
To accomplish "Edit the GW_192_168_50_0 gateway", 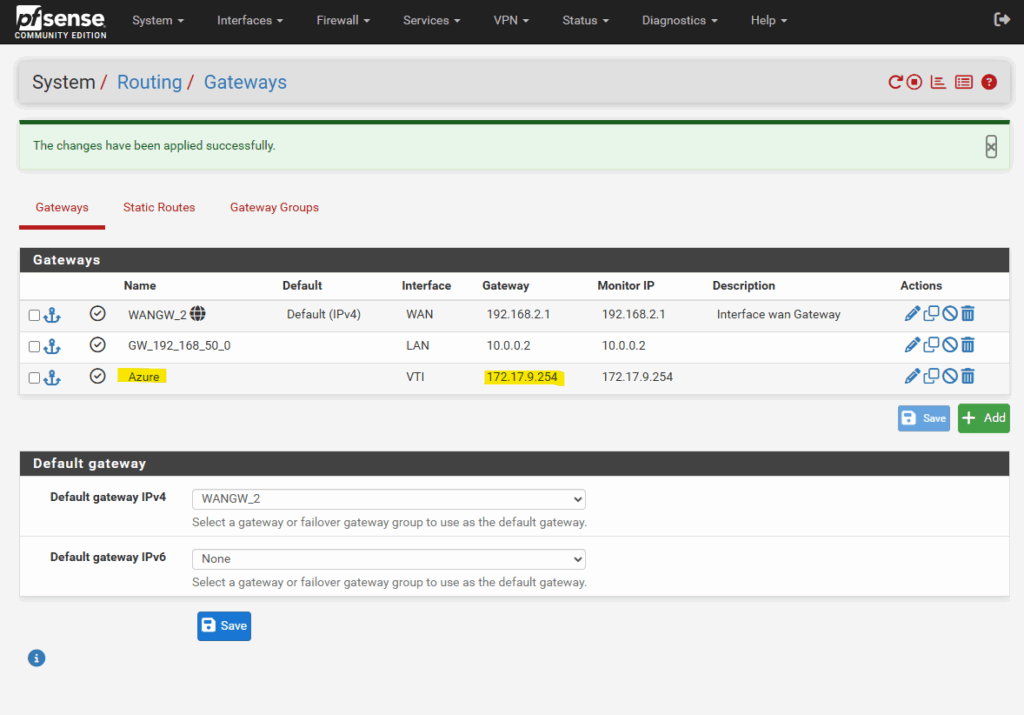I will [x=912, y=345].
